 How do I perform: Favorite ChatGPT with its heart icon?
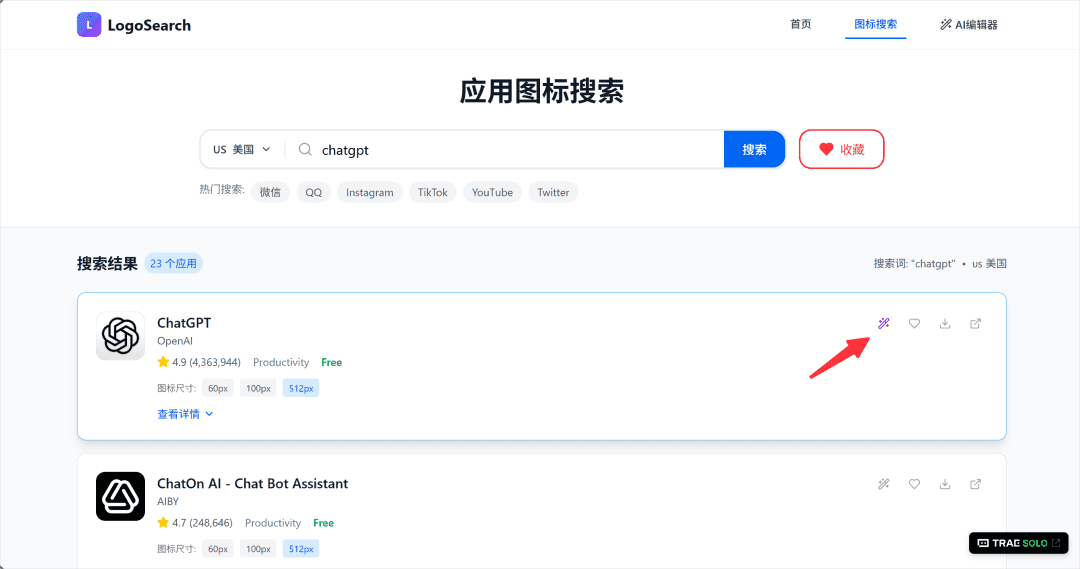point(914,323)
